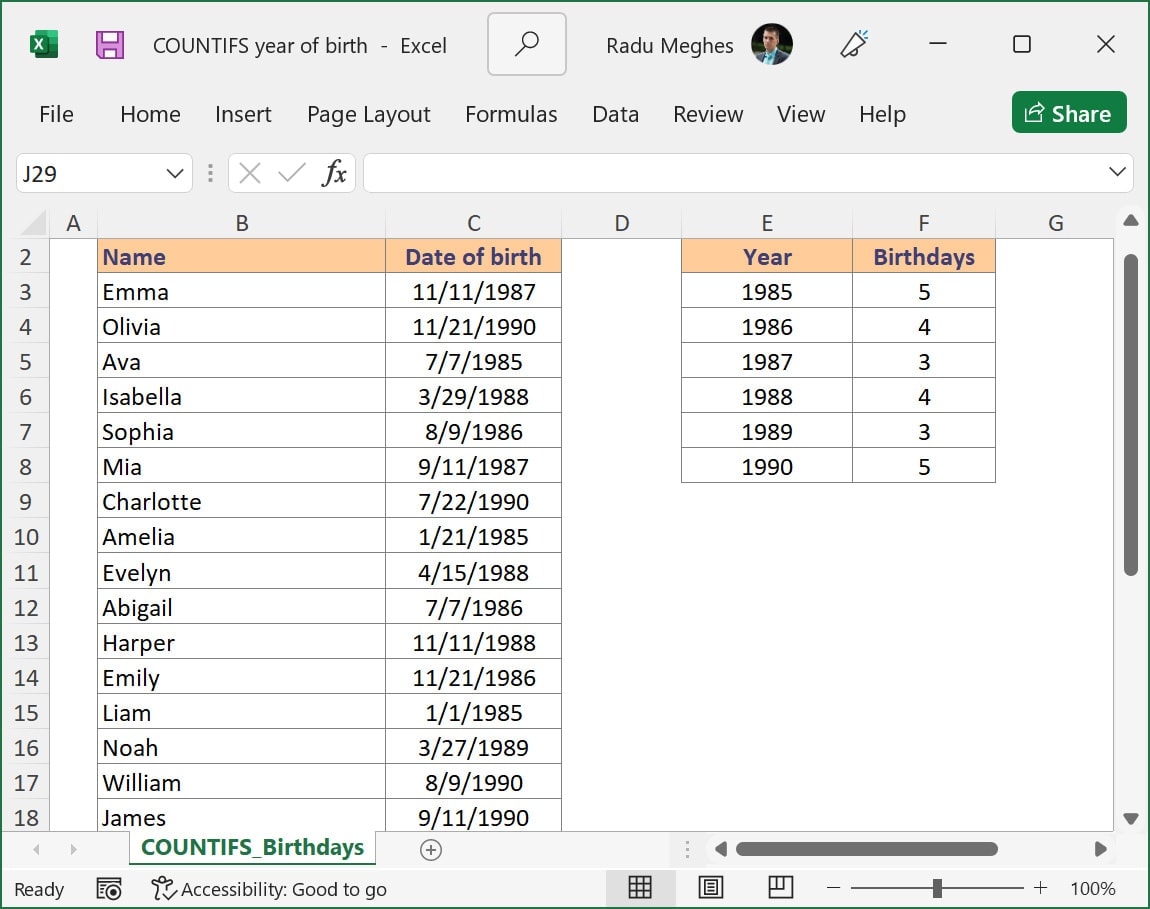Click the green Share button
Screen dimensions: 1150x909
[1069, 112]
